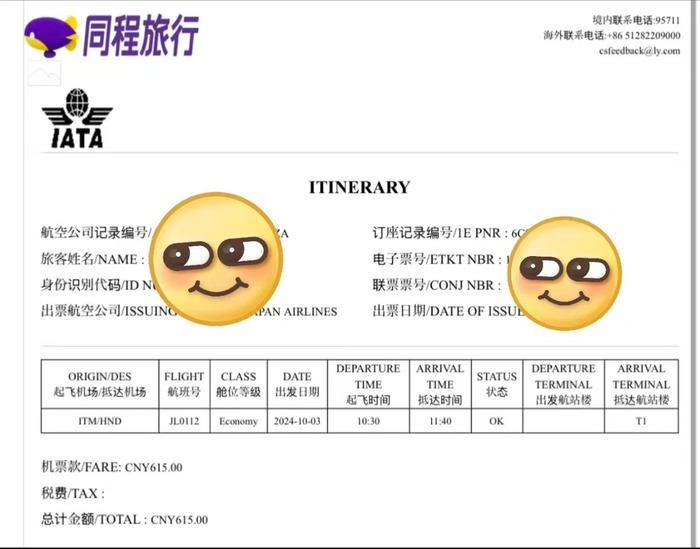Click the ITINERARY heading
This screenshot has width=700, height=549.
pos(359,187)
